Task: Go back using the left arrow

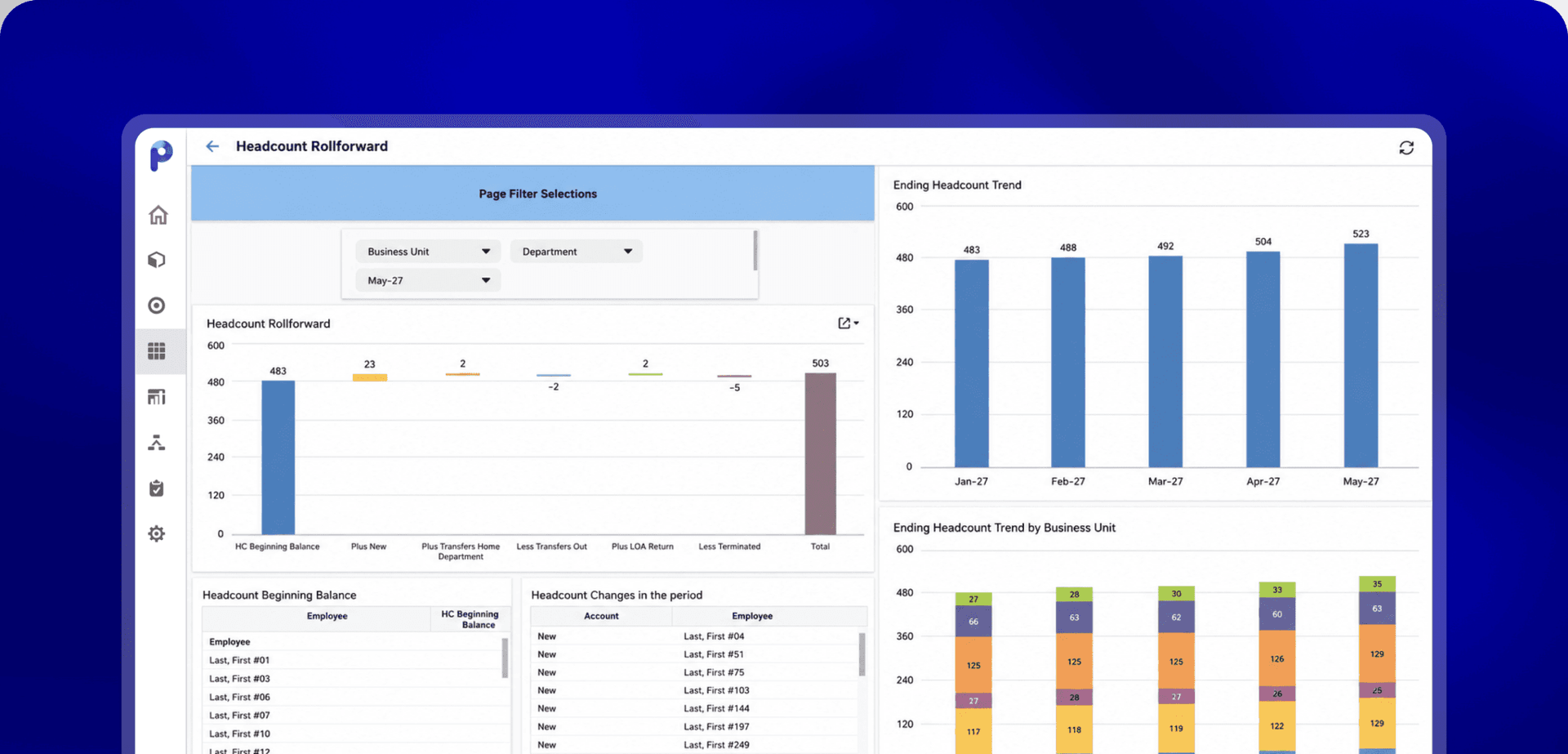Action: click(x=212, y=146)
